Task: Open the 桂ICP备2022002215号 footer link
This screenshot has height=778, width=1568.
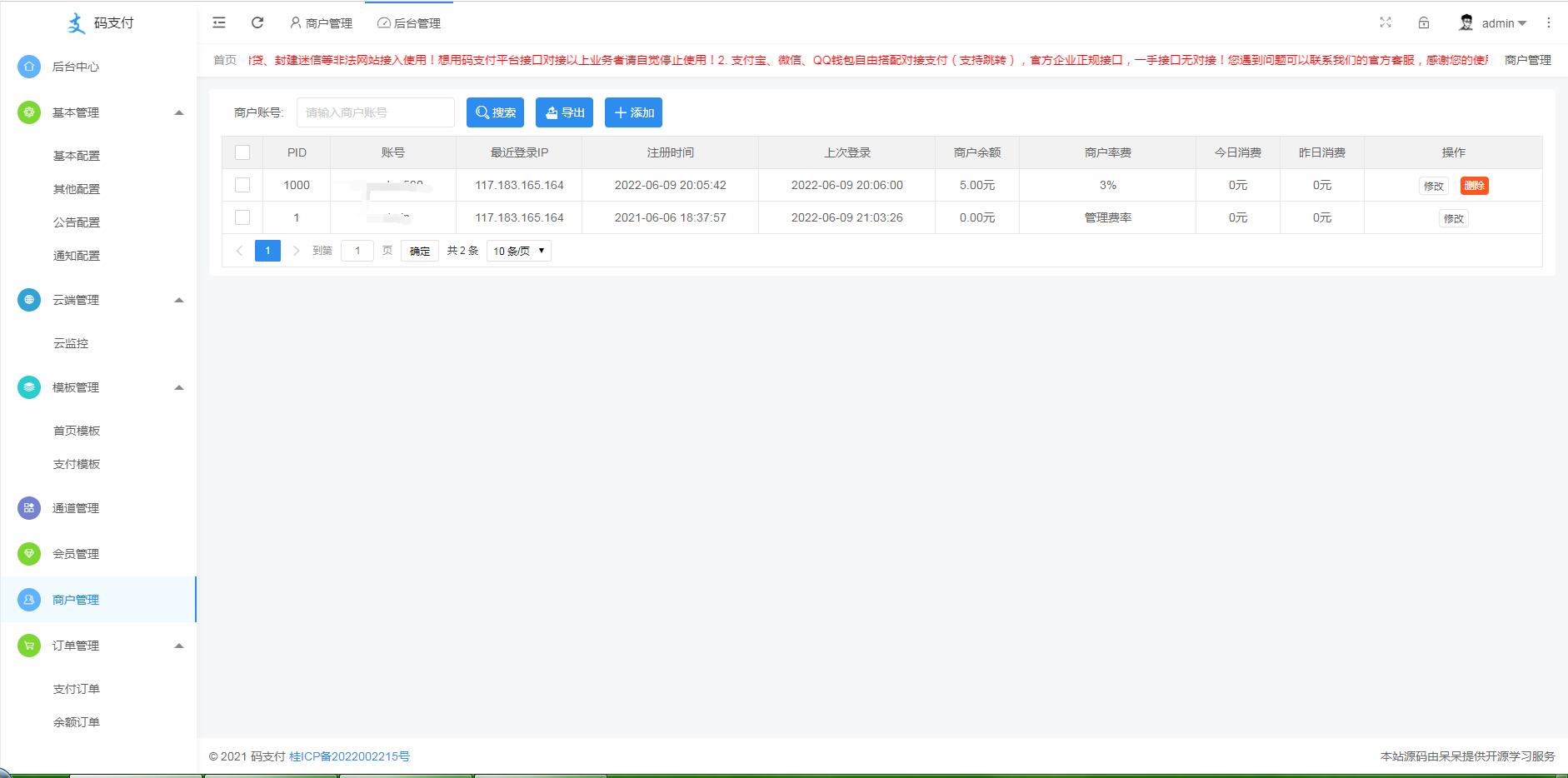Action: [x=349, y=756]
